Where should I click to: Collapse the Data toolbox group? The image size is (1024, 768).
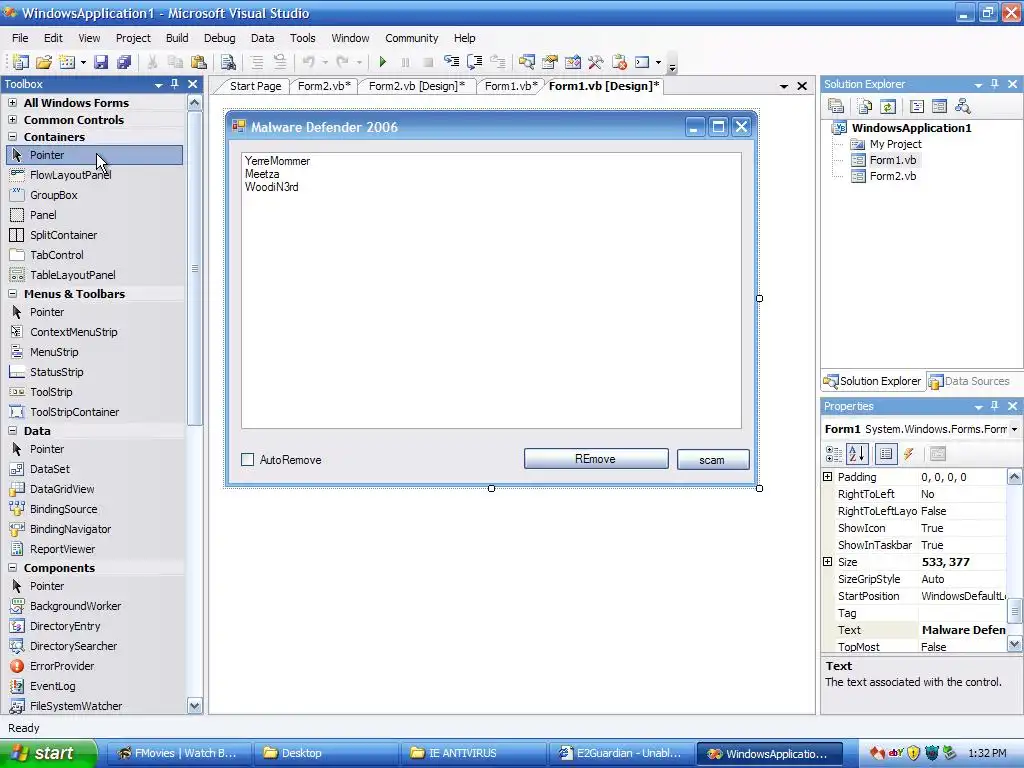pyautogui.click(x=12, y=431)
